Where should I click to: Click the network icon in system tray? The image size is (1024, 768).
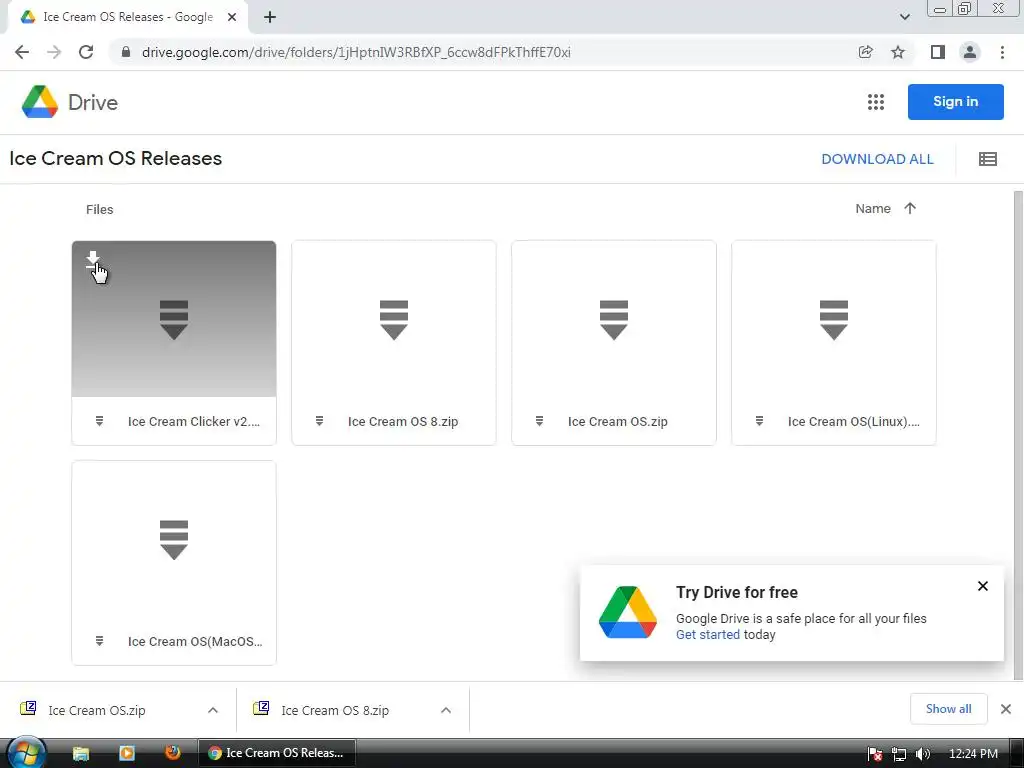(x=899, y=754)
